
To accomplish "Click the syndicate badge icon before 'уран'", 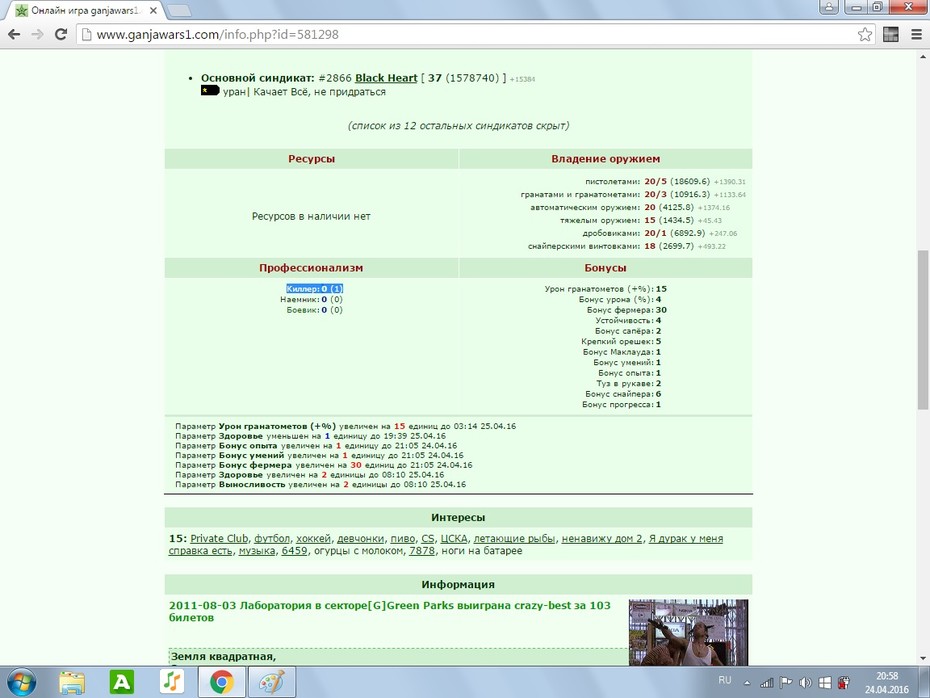I will 210,91.
